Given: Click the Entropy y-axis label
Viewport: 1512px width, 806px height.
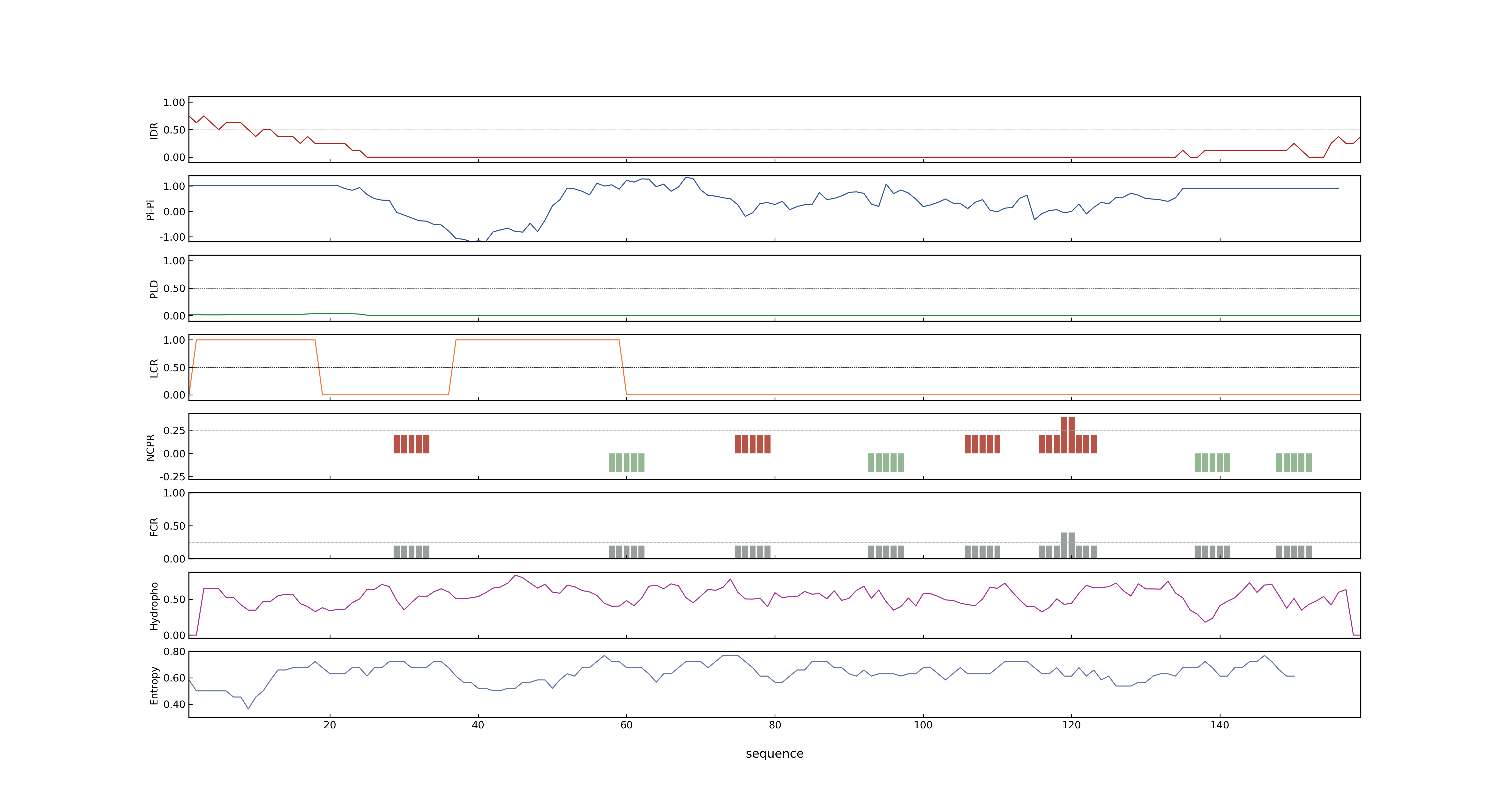Looking at the screenshot, I should (x=154, y=685).
